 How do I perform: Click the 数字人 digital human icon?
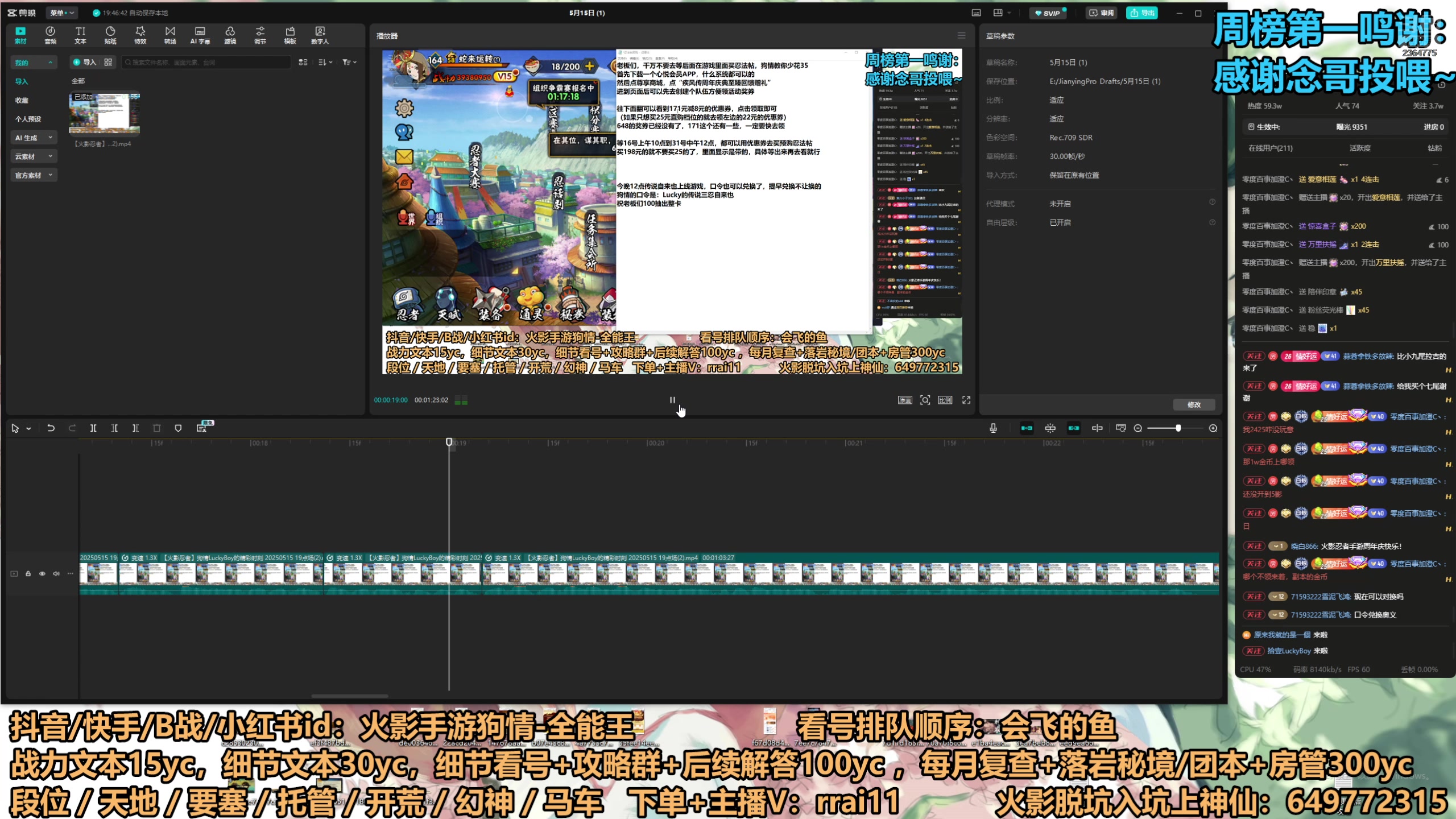(320, 35)
